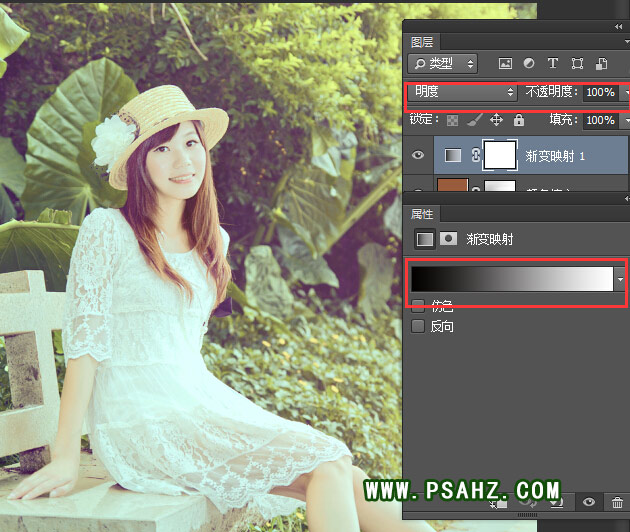Click the smart object filter icon
This screenshot has width=630, height=532.
point(599,64)
